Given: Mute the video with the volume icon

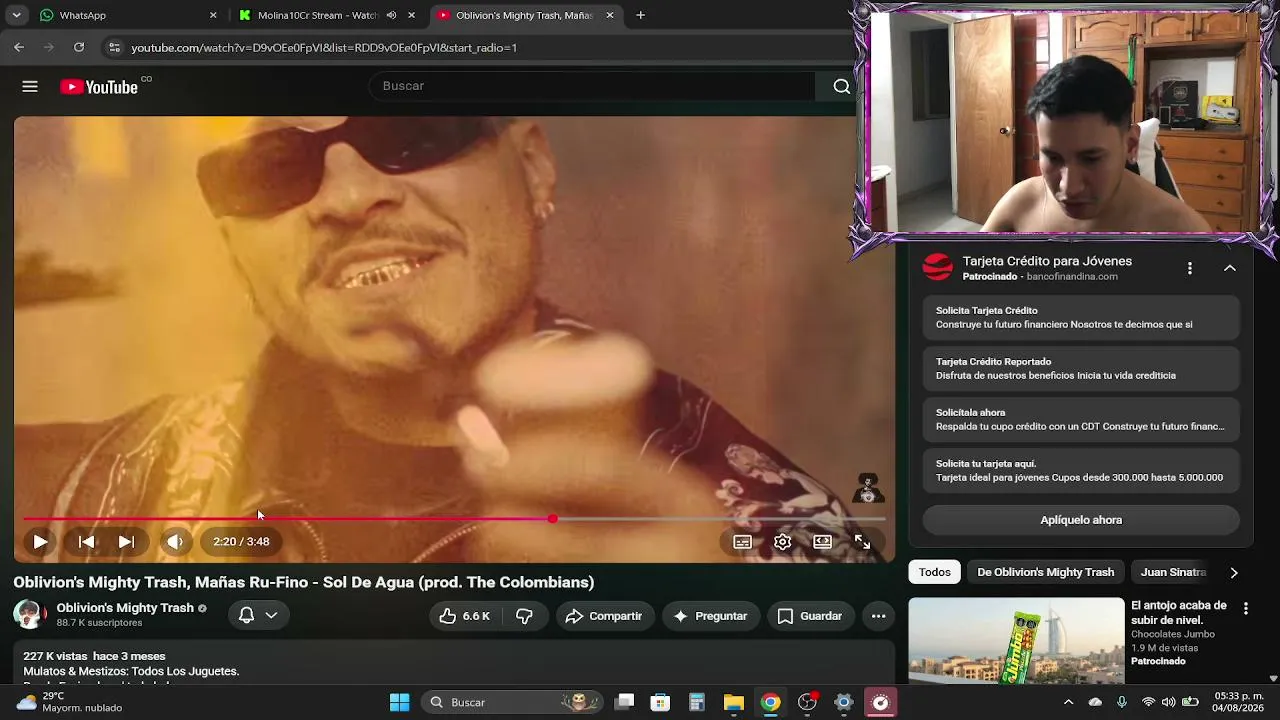Looking at the screenshot, I should pos(175,542).
